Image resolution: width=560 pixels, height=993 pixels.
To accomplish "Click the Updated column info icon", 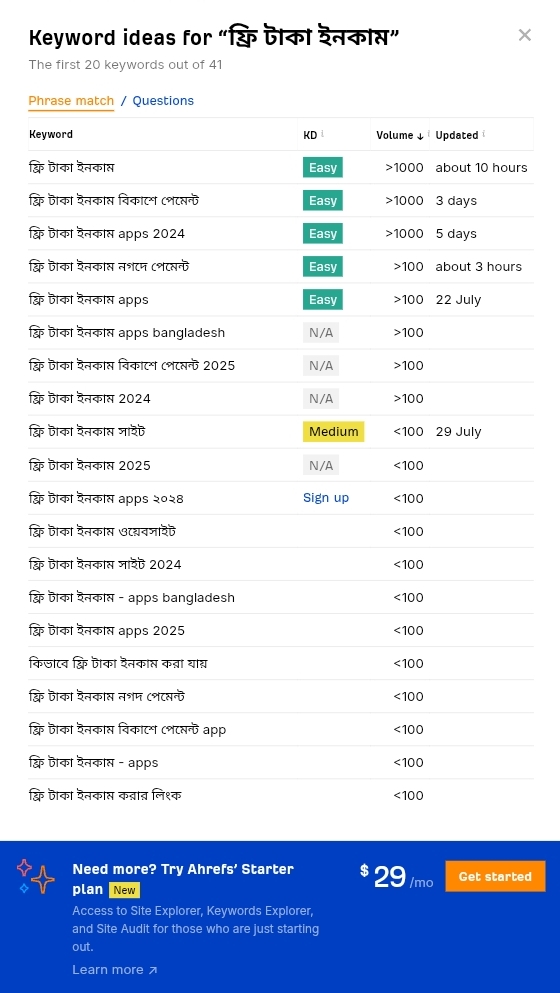I will point(484,134).
